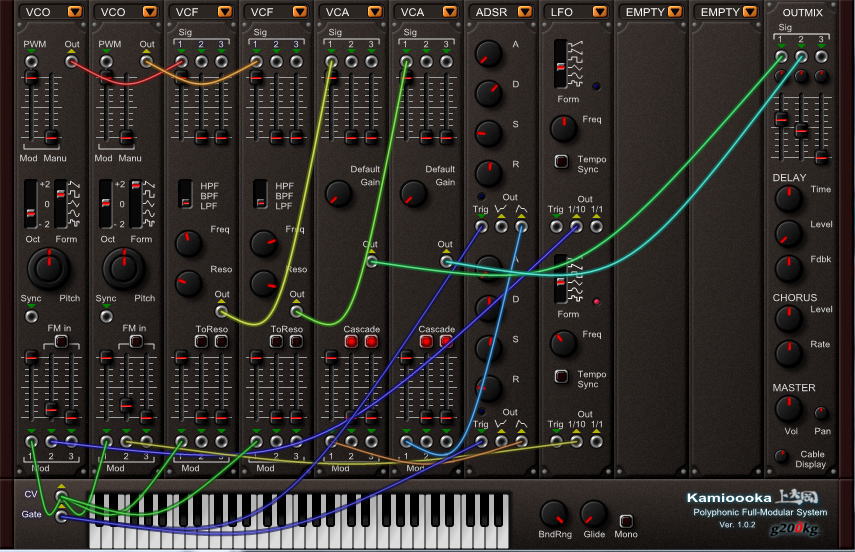Click the CHORUS Level knob
This screenshot has width=855, height=552.
coord(788,319)
